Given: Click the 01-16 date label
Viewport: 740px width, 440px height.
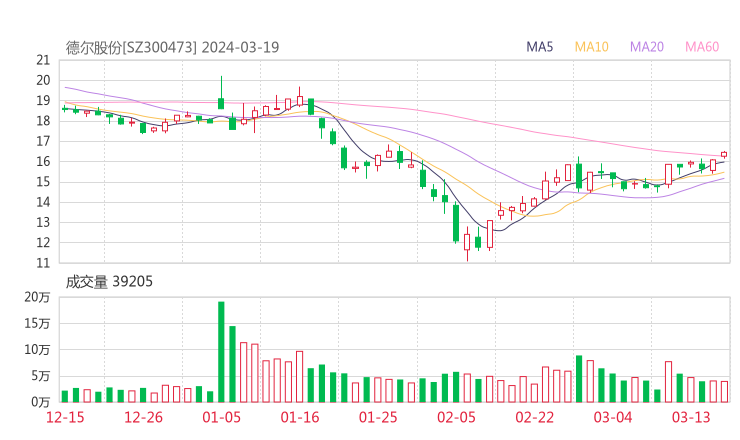Looking at the screenshot, I should pyautogui.click(x=300, y=417).
